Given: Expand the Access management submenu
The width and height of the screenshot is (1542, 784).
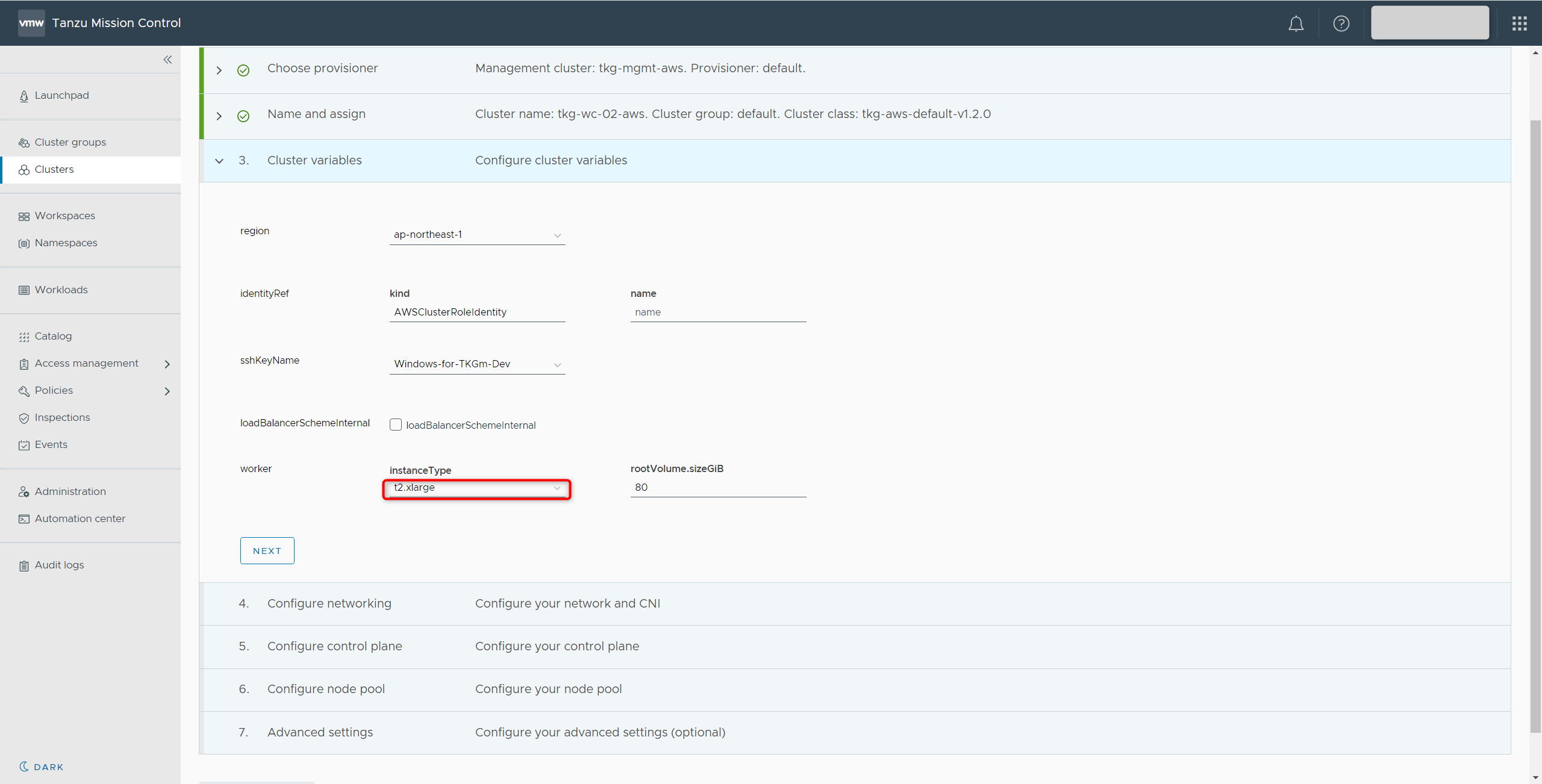Looking at the screenshot, I should coord(167,364).
